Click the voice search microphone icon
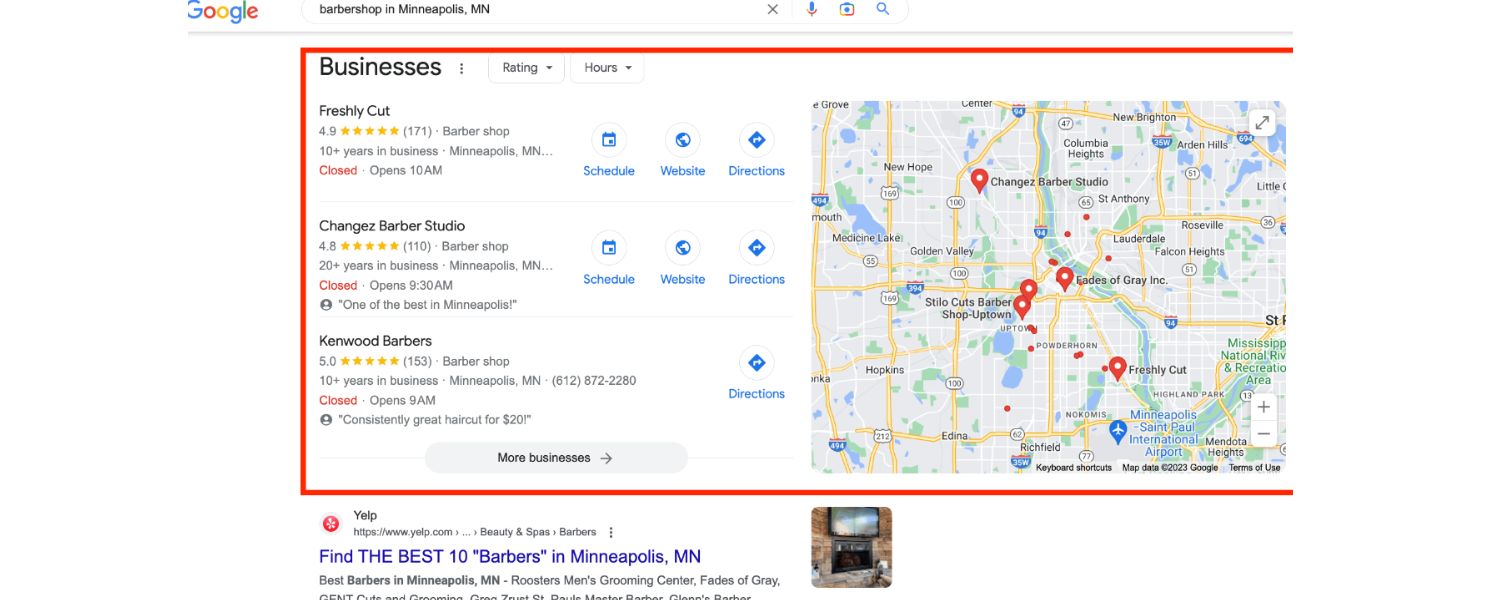 [810, 8]
